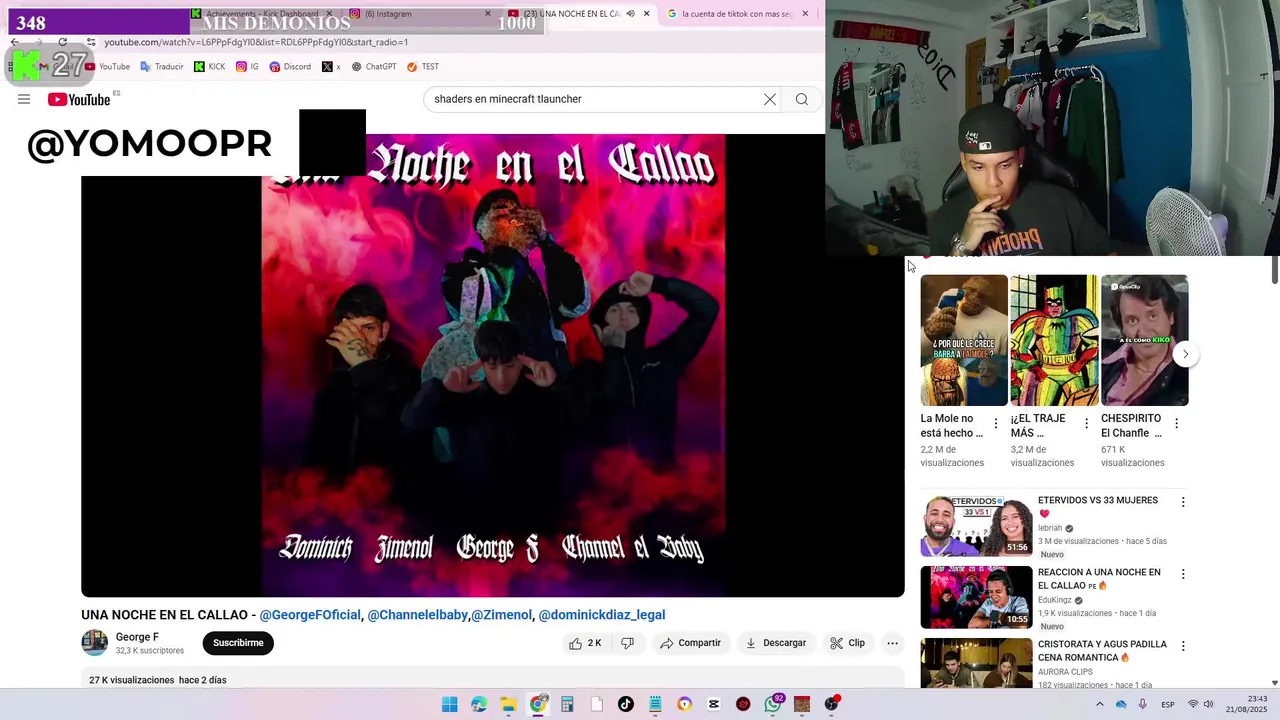The image size is (1280, 720).
Task: Open the Traducir bookmark
Action: pos(161,67)
